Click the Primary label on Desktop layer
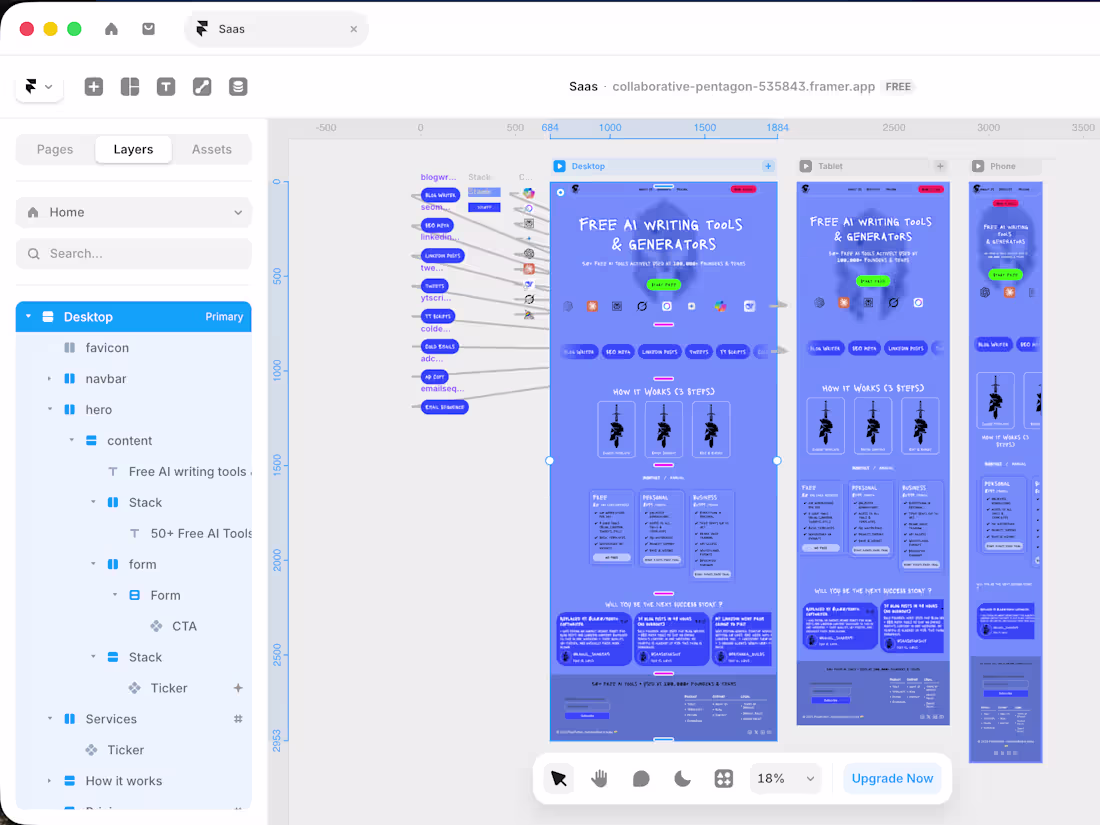 [x=224, y=317]
